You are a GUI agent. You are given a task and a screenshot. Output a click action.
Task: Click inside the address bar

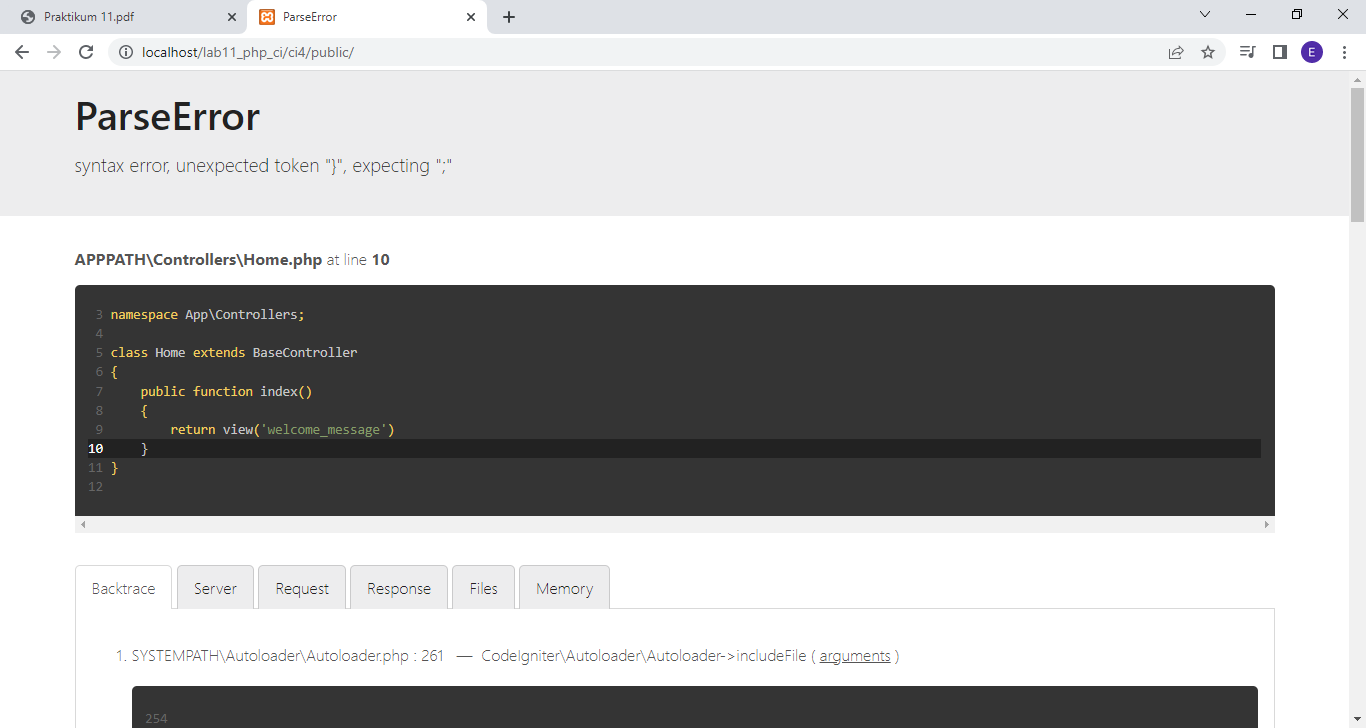pos(400,51)
